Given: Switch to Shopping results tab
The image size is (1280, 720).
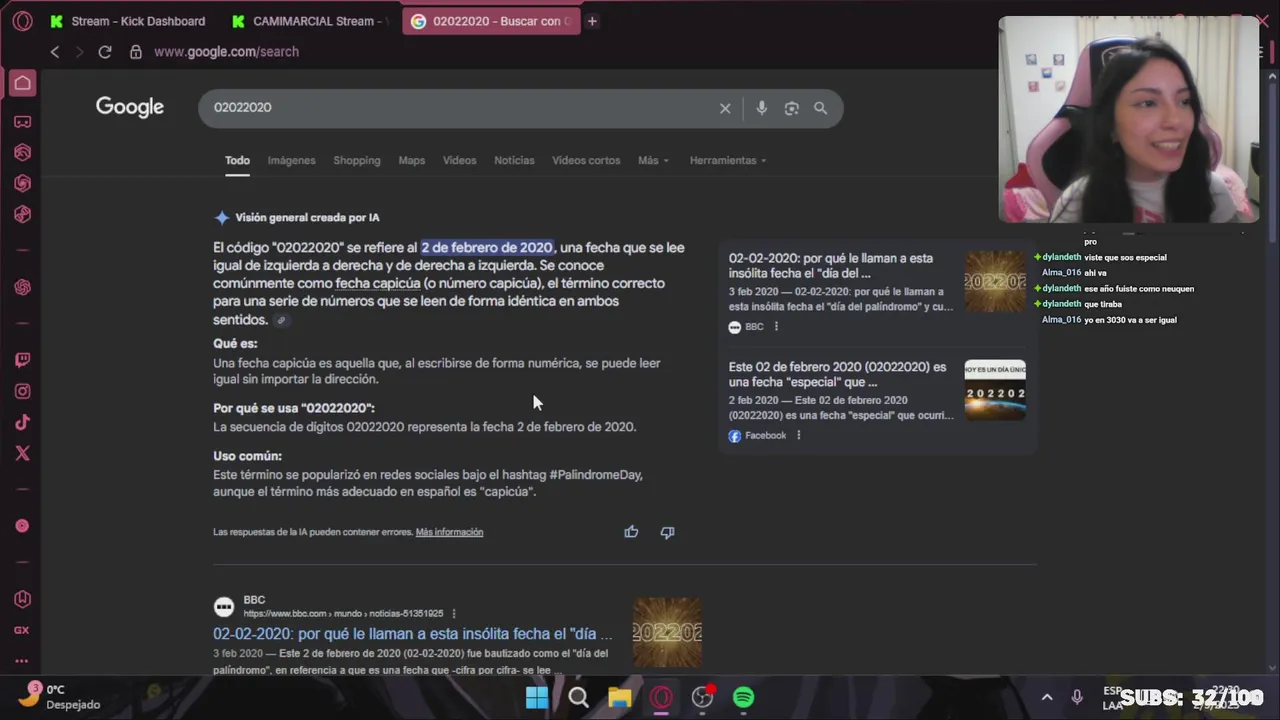Looking at the screenshot, I should (x=357, y=161).
